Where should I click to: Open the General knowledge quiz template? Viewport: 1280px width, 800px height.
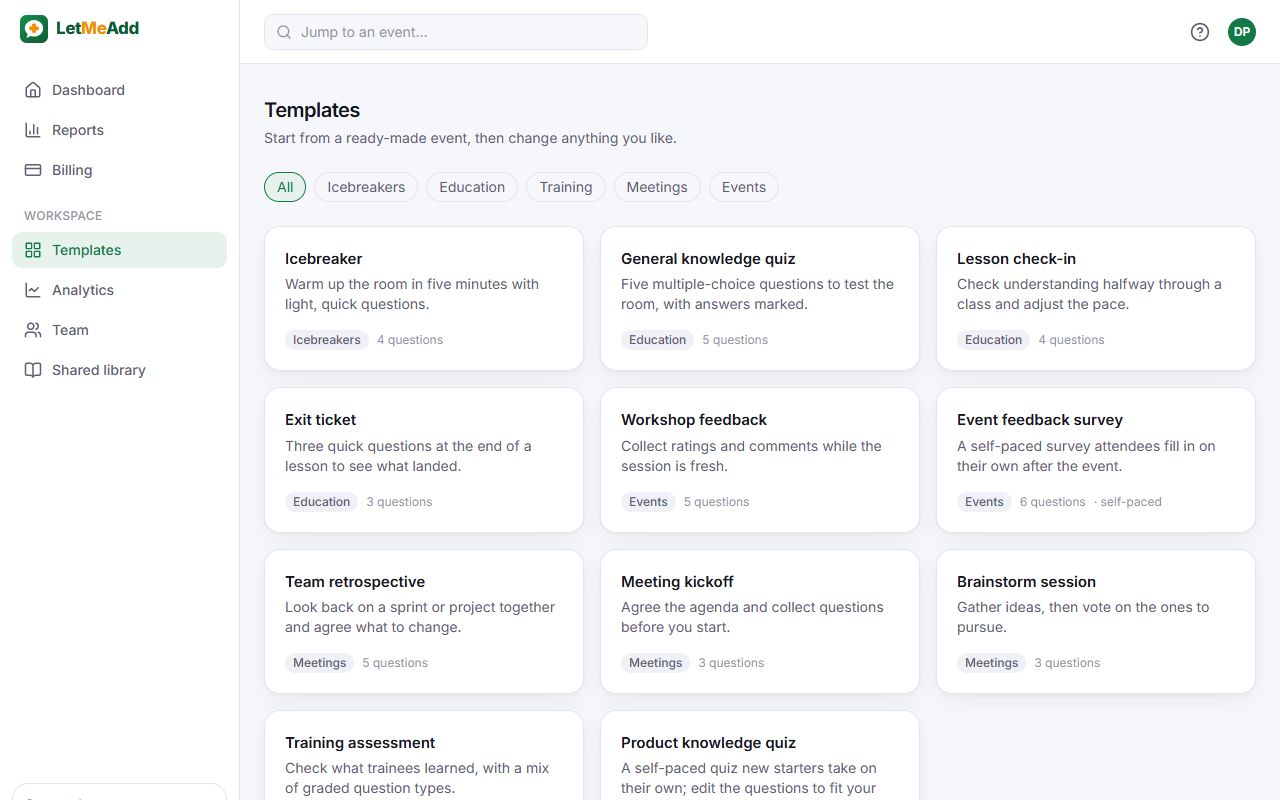(x=760, y=299)
